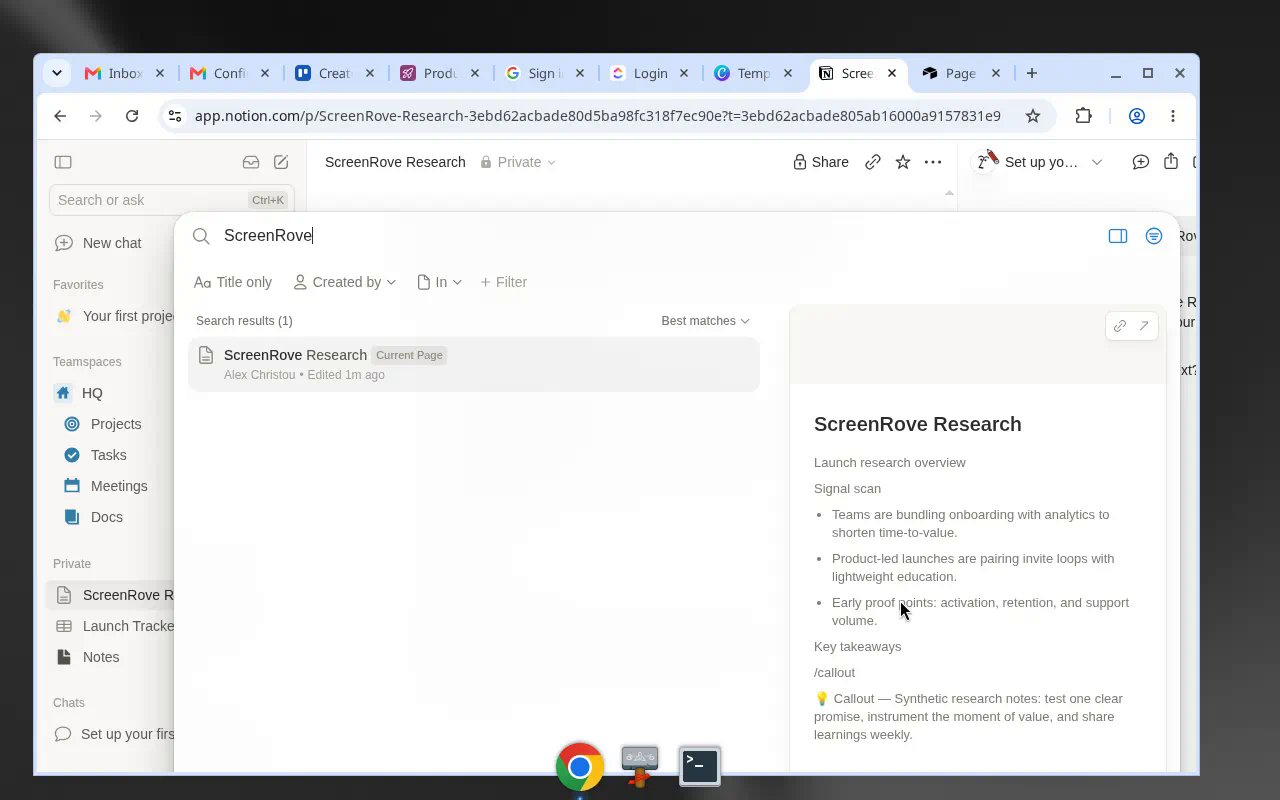The image size is (1280, 800).
Task: Open Meetings in the sidebar
Action: 119,486
